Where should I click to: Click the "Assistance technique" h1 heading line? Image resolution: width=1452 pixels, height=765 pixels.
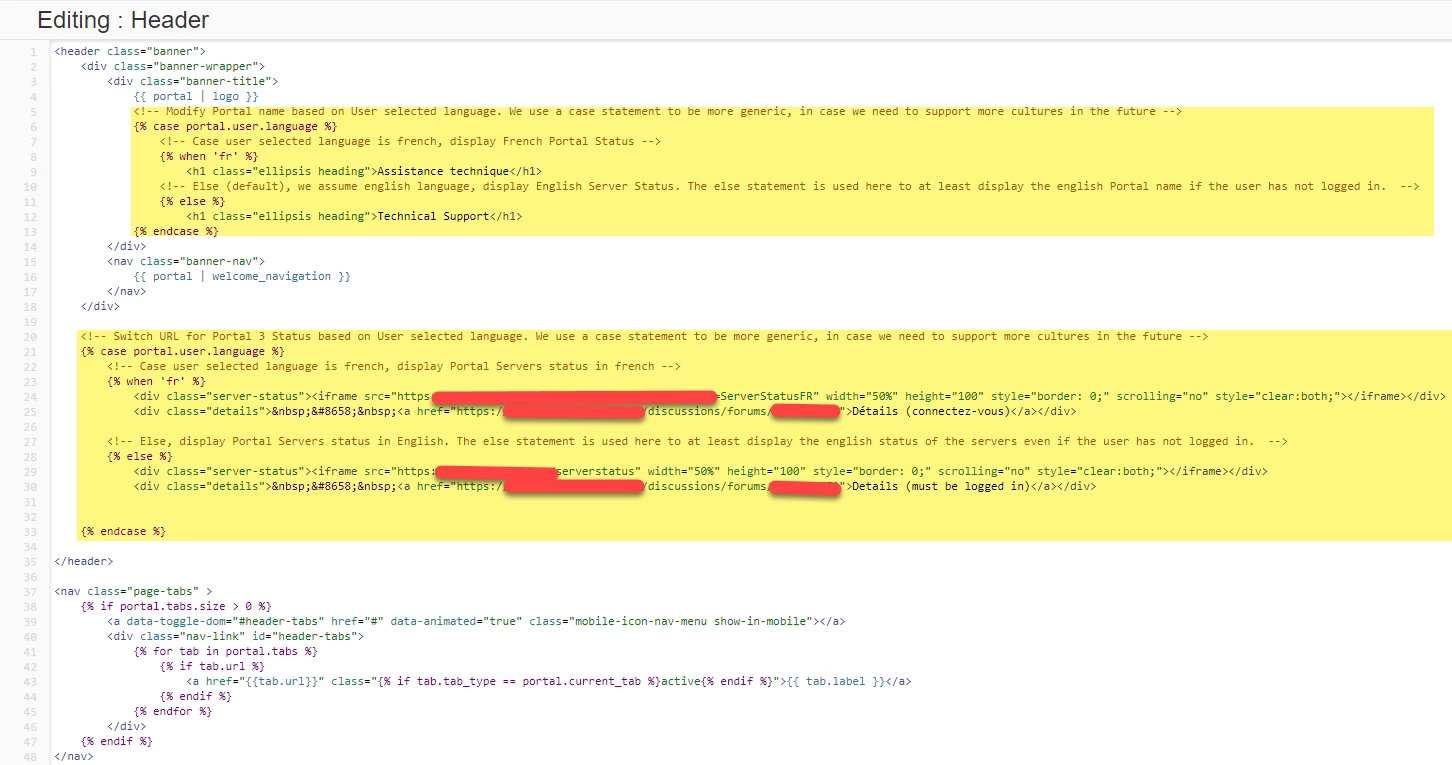point(364,171)
